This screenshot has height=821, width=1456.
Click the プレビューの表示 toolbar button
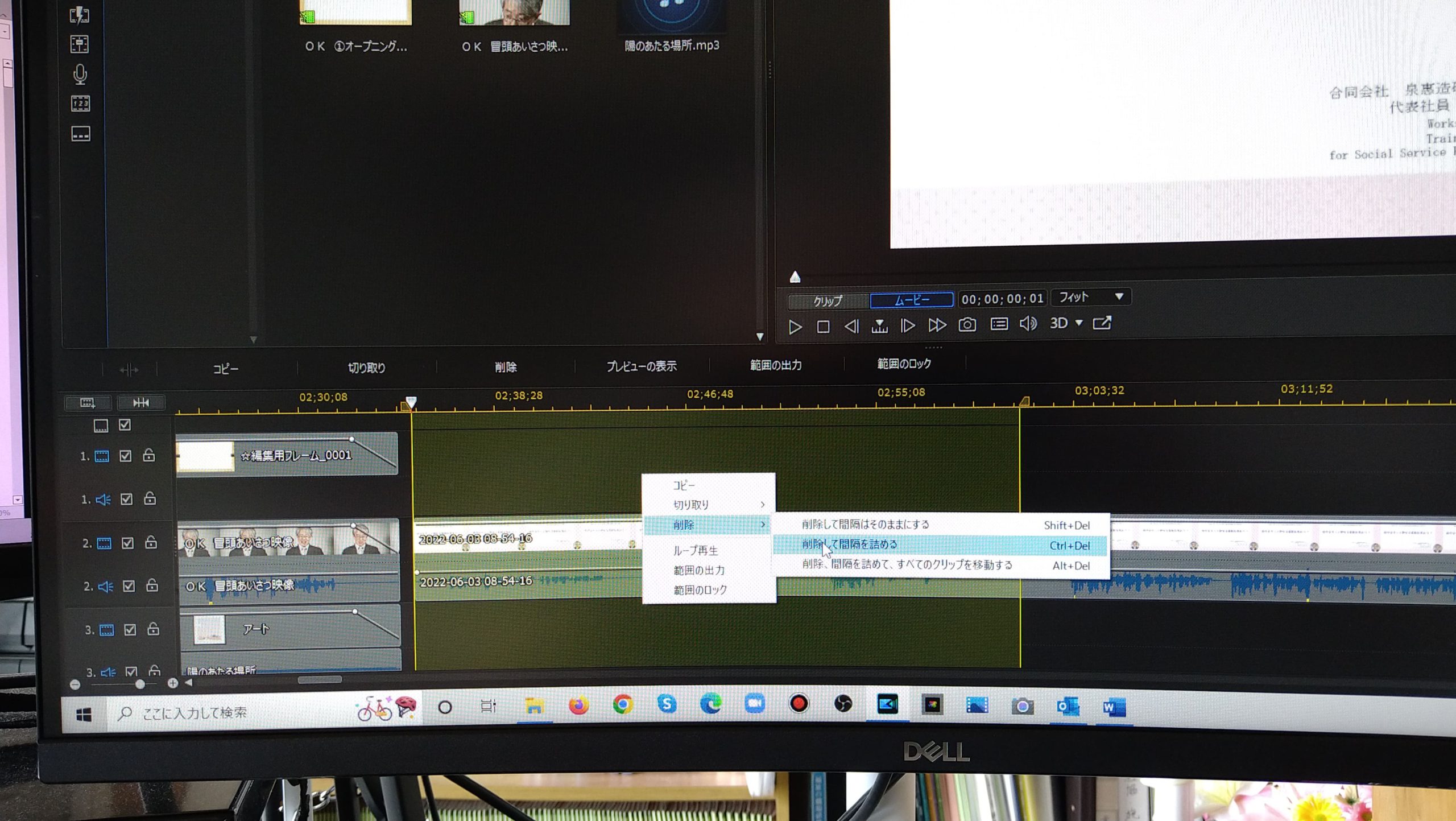642,366
